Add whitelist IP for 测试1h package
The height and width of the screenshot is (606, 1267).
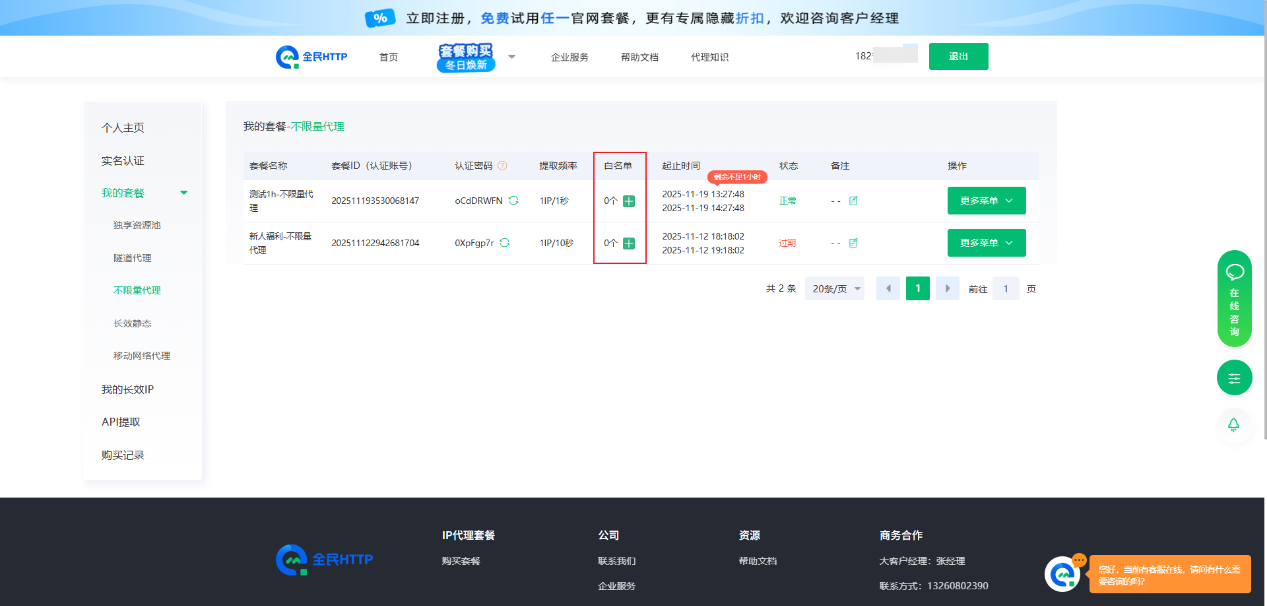[x=629, y=201]
